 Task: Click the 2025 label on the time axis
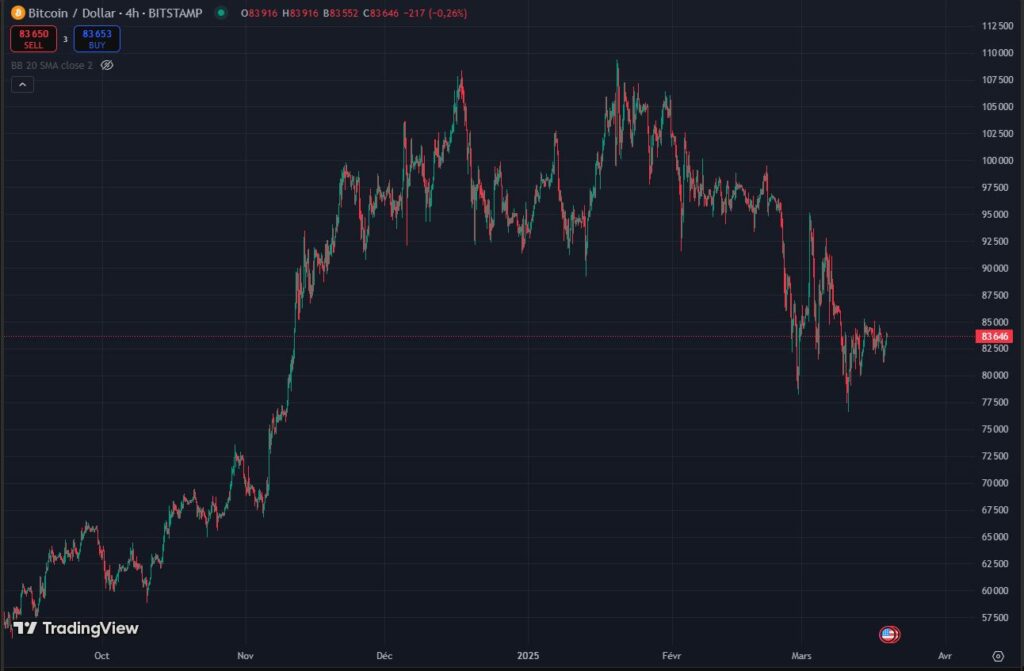[x=527, y=656]
